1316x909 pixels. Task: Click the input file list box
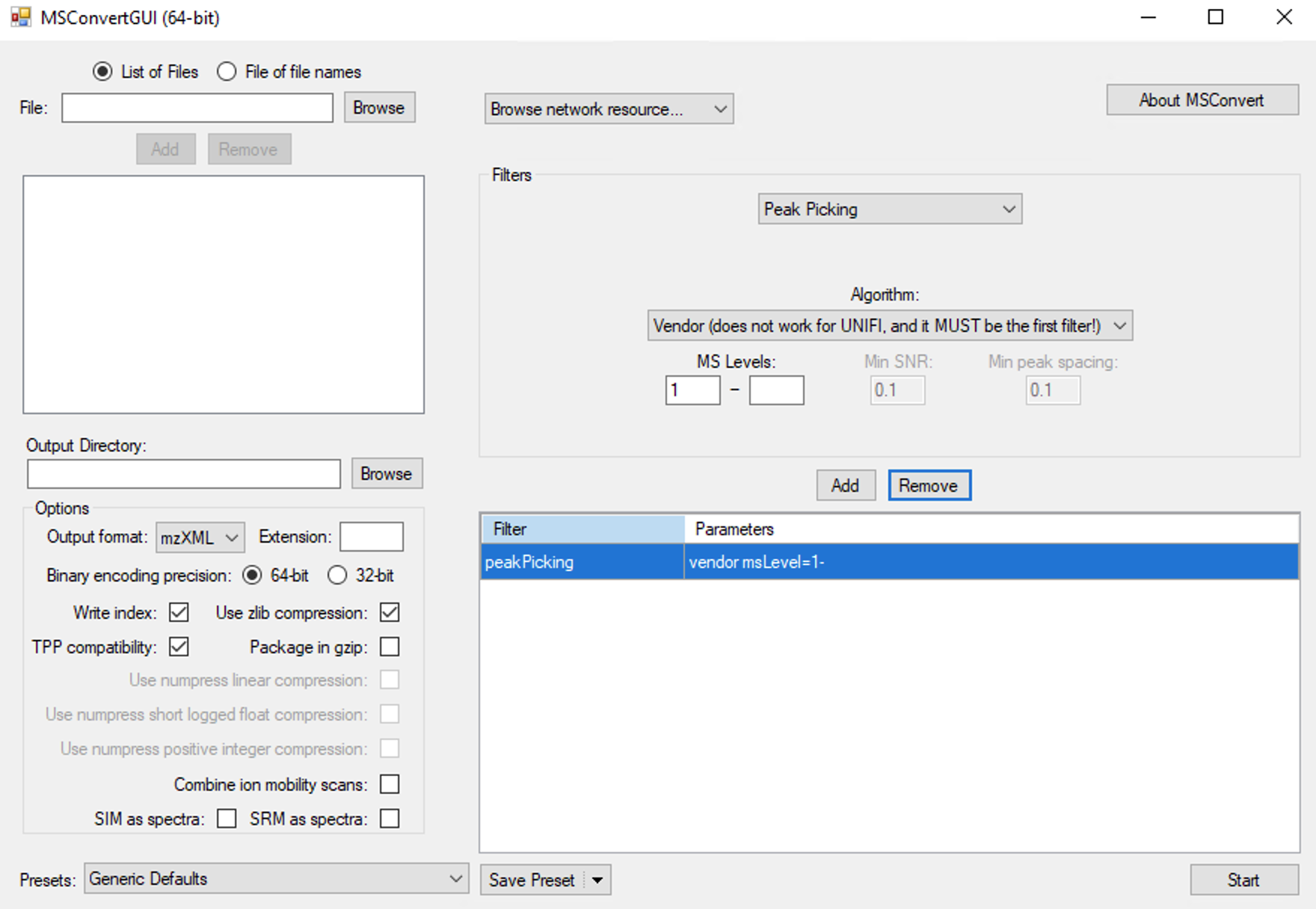click(x=224, y=295)
